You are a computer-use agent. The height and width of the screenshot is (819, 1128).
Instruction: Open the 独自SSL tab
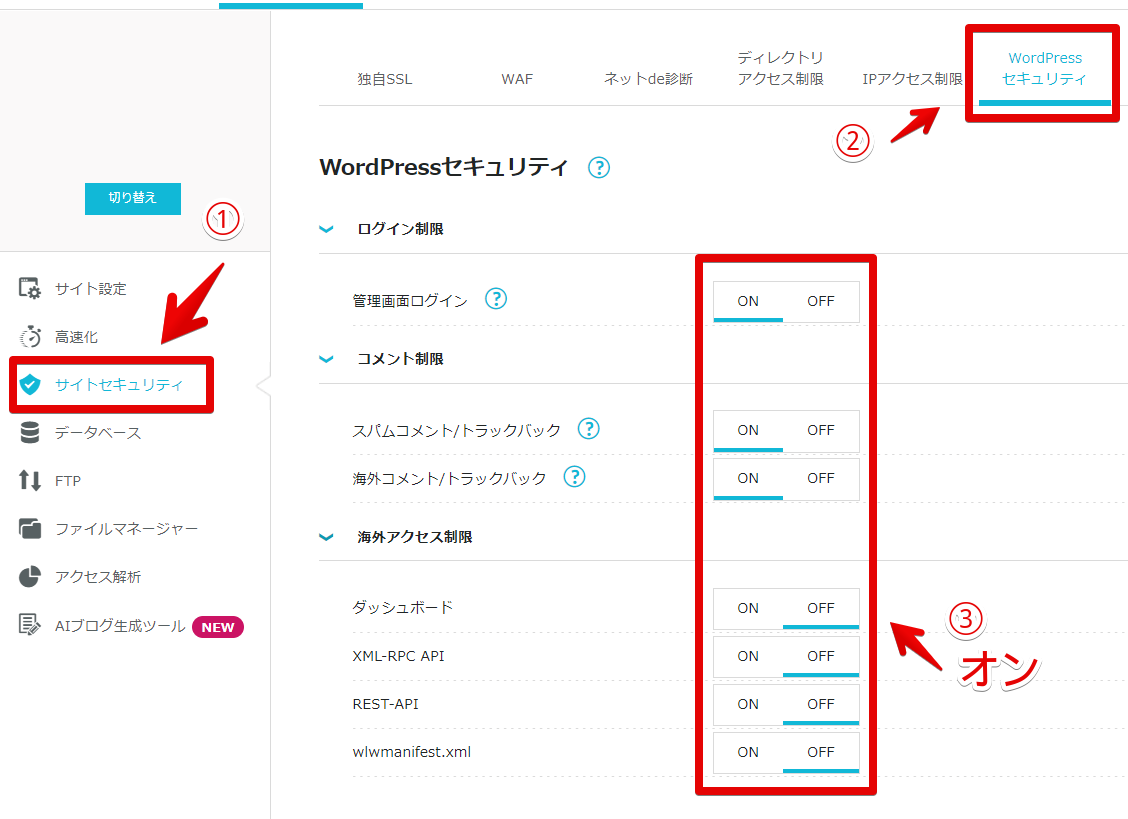tap(385, 79)
